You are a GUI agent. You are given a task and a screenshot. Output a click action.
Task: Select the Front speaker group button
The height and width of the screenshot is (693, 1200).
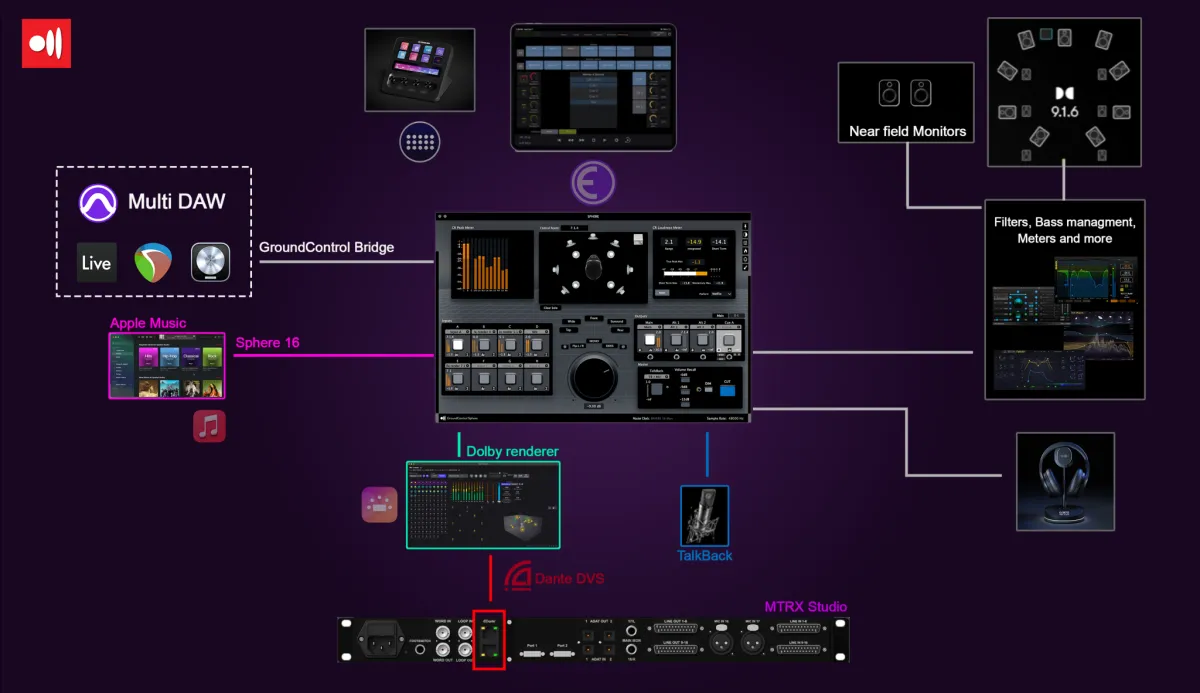point(593,318)
